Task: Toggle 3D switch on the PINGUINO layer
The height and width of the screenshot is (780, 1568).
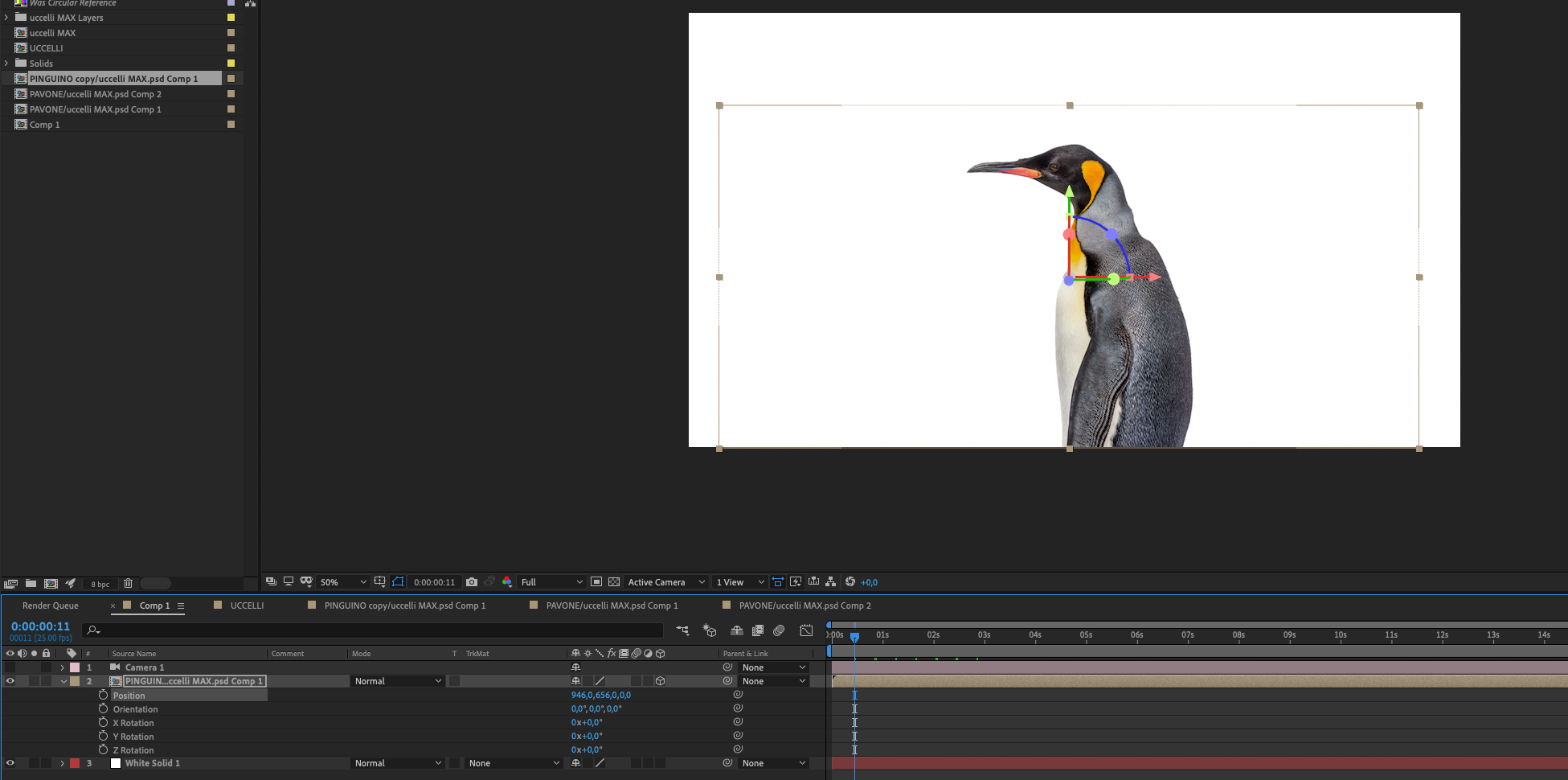Action: pyautogui.click(x=661, y=680)
